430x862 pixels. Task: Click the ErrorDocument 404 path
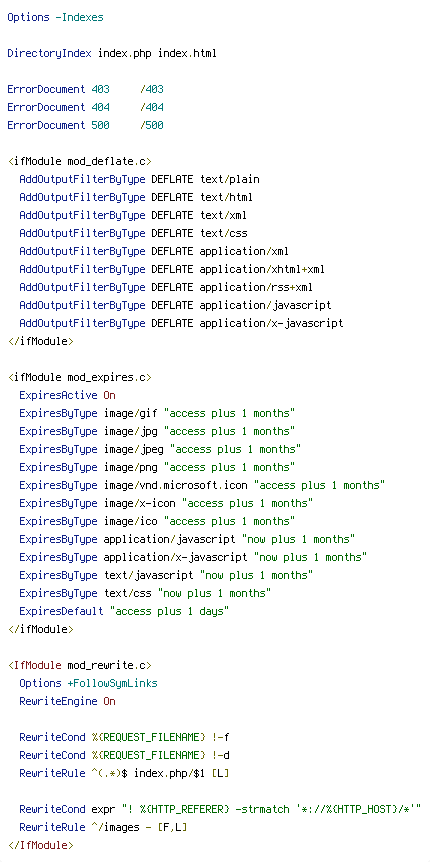152,107
